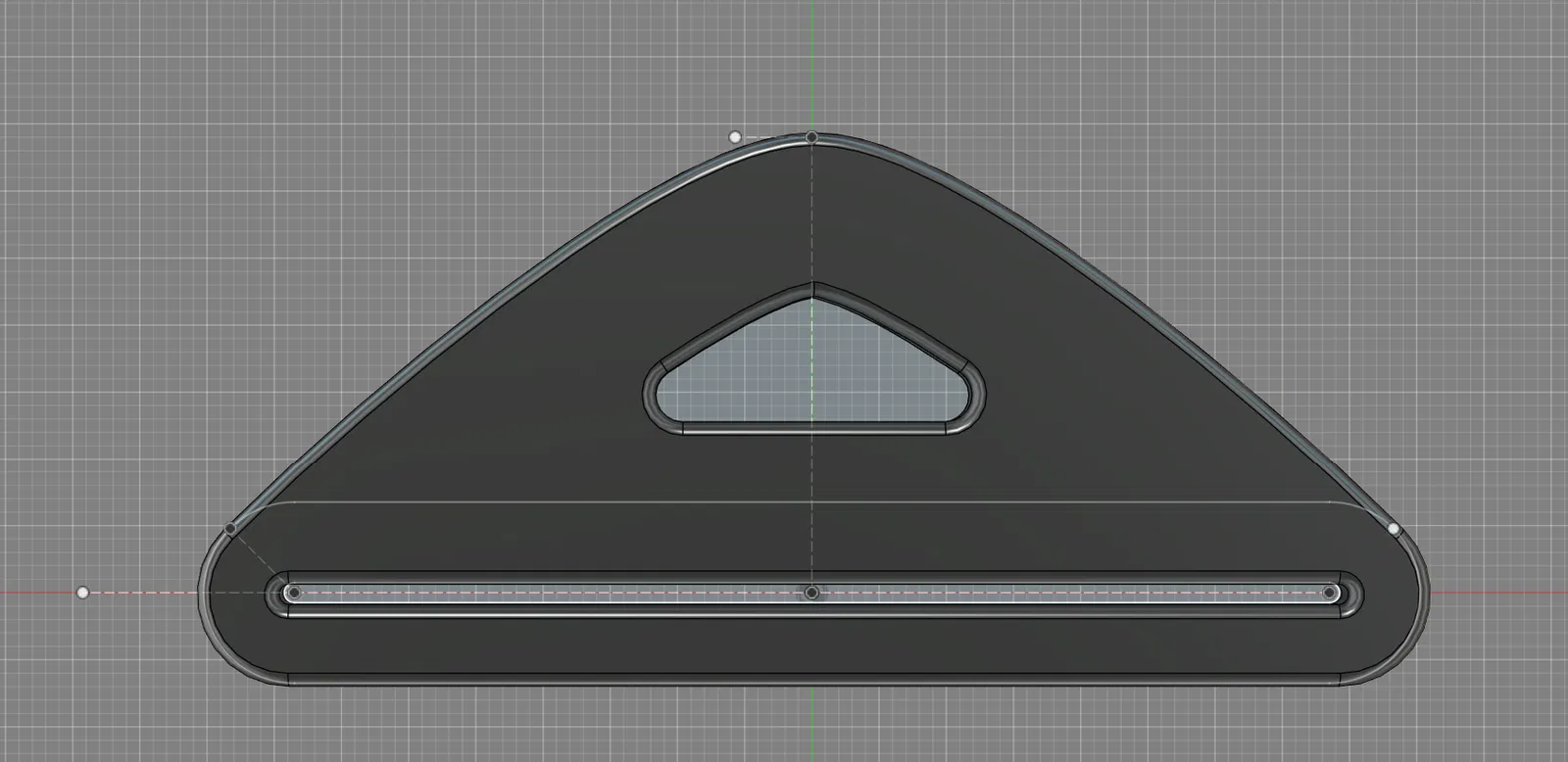Click the white spline handle left of the apex
The width and height of the screenshot is (1568, 762).
point(736,138)
